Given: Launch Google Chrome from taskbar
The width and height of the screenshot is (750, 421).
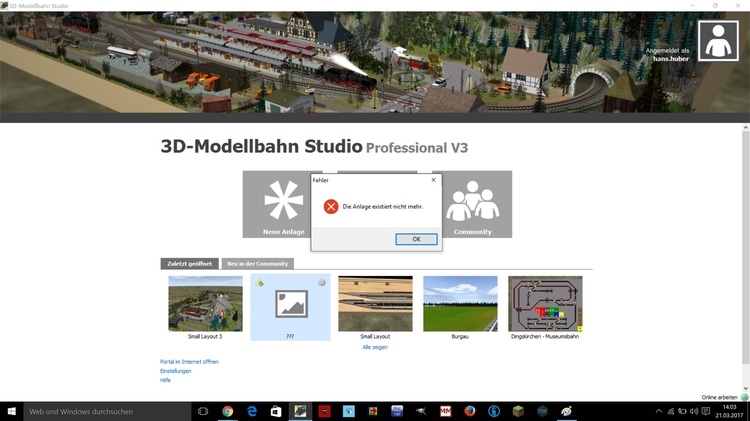Looking at the screenshot, I should pos(228,411).
